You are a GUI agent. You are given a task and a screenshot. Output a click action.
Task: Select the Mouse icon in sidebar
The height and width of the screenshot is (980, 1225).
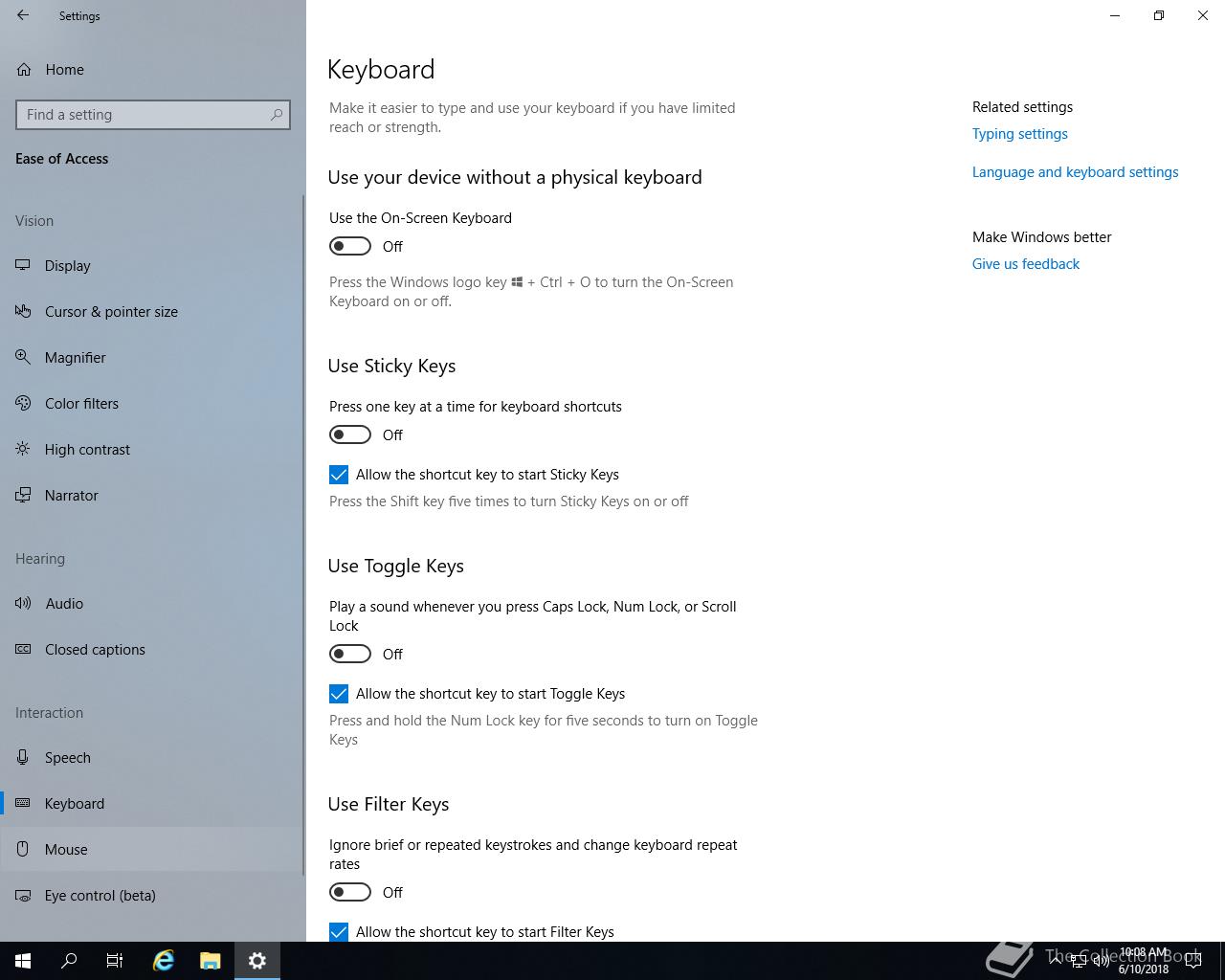tap(23, 849)
